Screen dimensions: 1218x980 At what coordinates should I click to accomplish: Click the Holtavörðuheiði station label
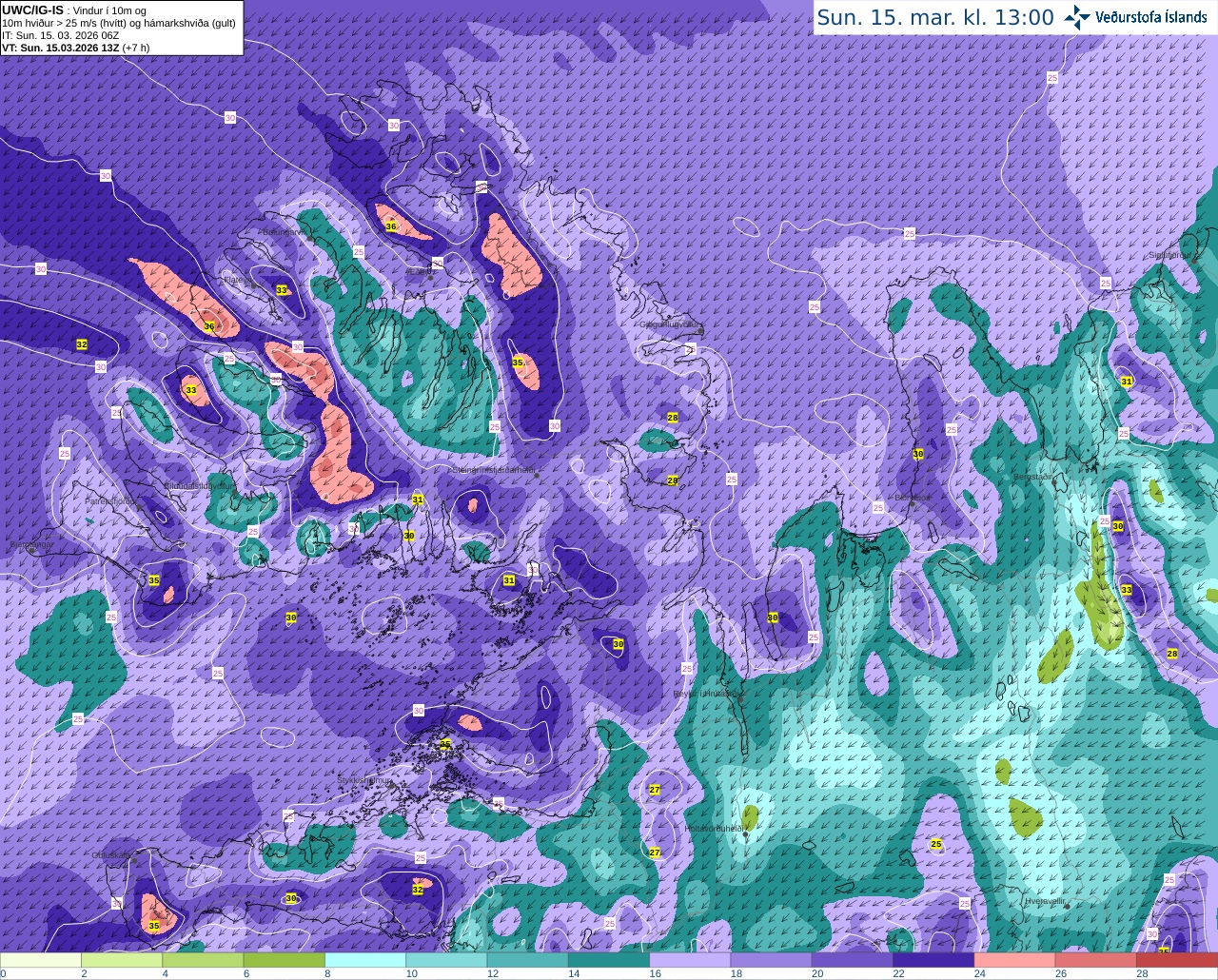(715, 829)
